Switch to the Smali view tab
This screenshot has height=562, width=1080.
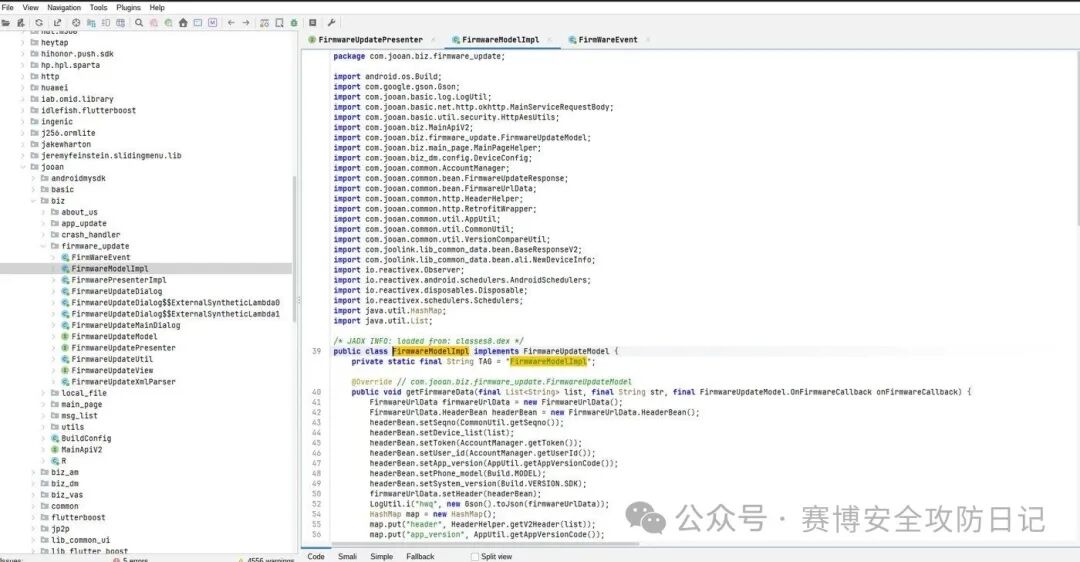(x=347, y=556)
